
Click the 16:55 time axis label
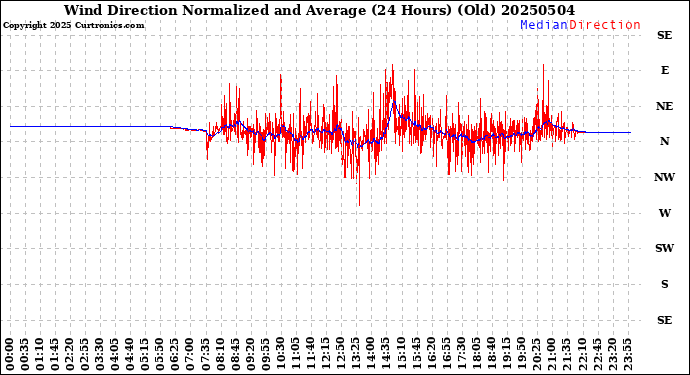[x=446, y=354]
